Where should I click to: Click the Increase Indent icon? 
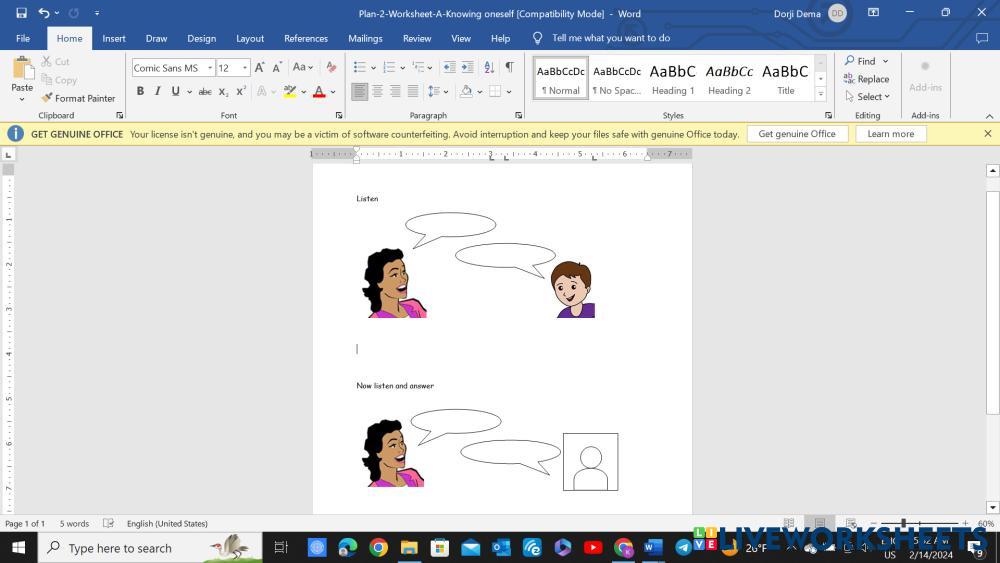tap(467, 67)
